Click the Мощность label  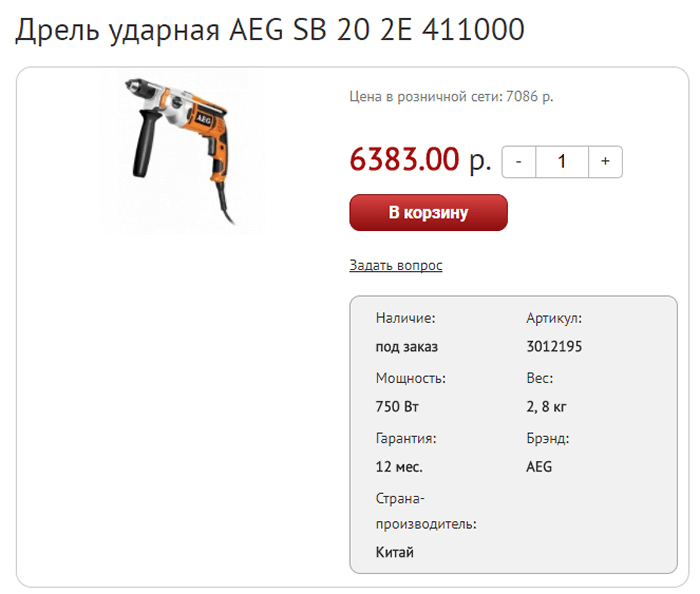(411, 378)
